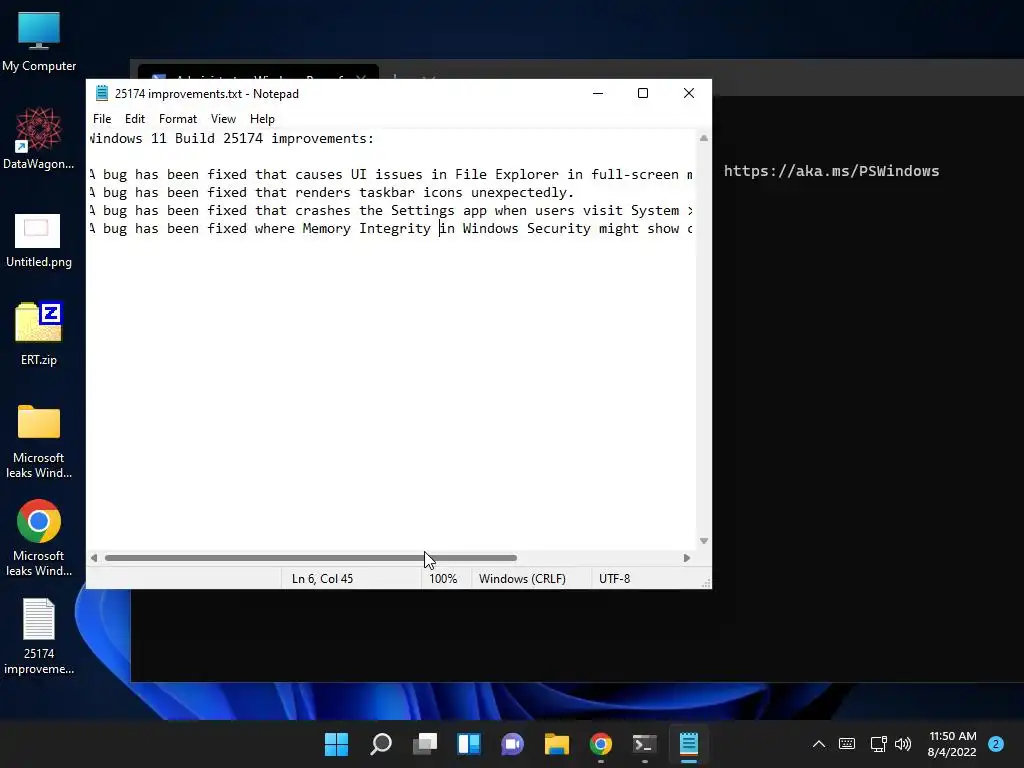Show hidden tray icons chevron
The image size is (1024, 768).
(x=818, y=744)
